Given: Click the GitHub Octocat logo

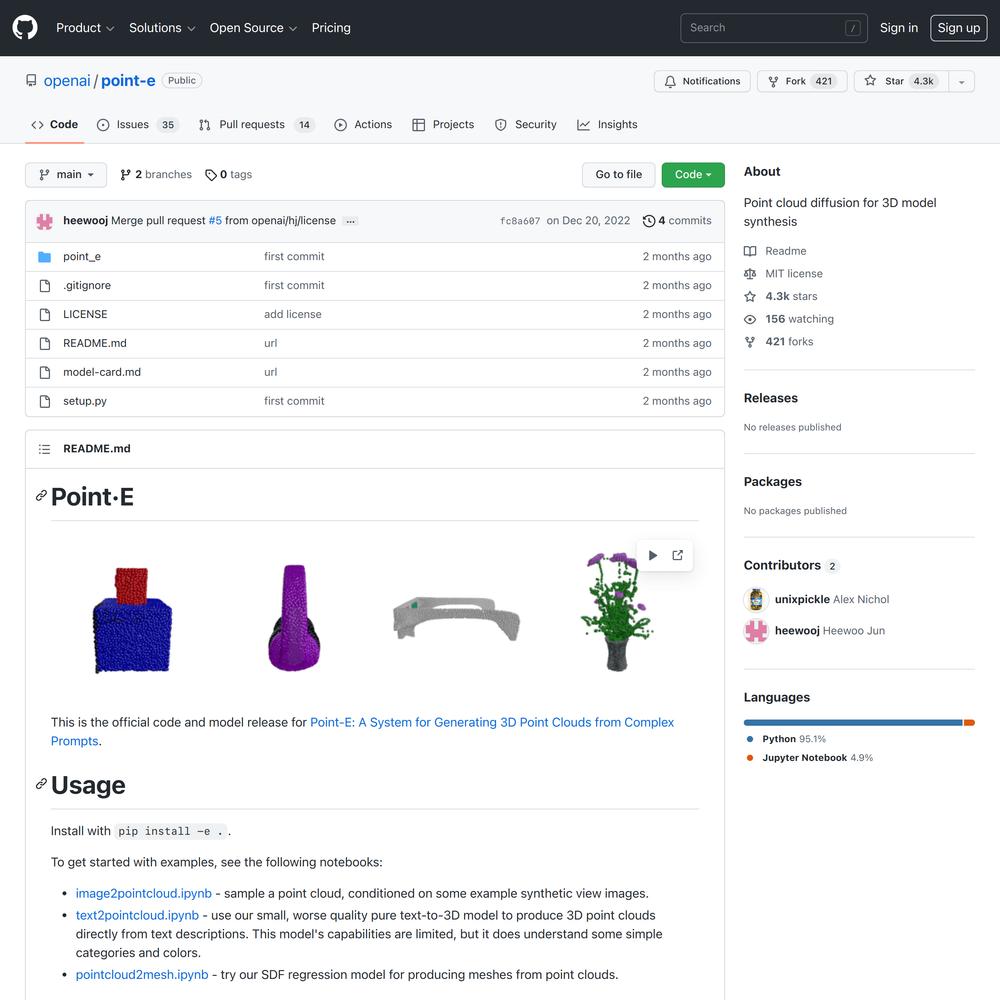Looking at the screenshot, I should pos(25,27).
